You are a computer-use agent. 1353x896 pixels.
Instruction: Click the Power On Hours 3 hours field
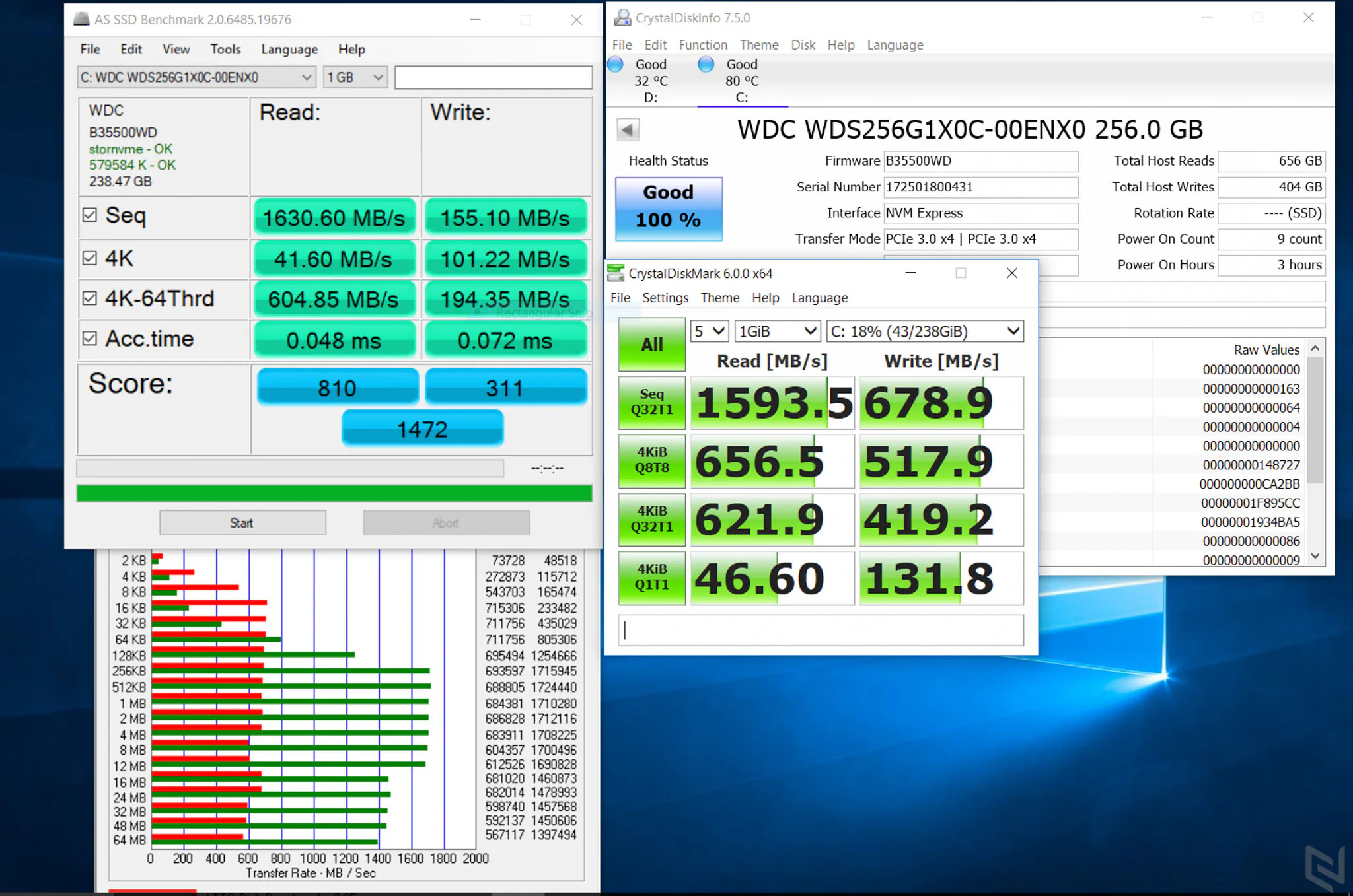point(1271,265)
